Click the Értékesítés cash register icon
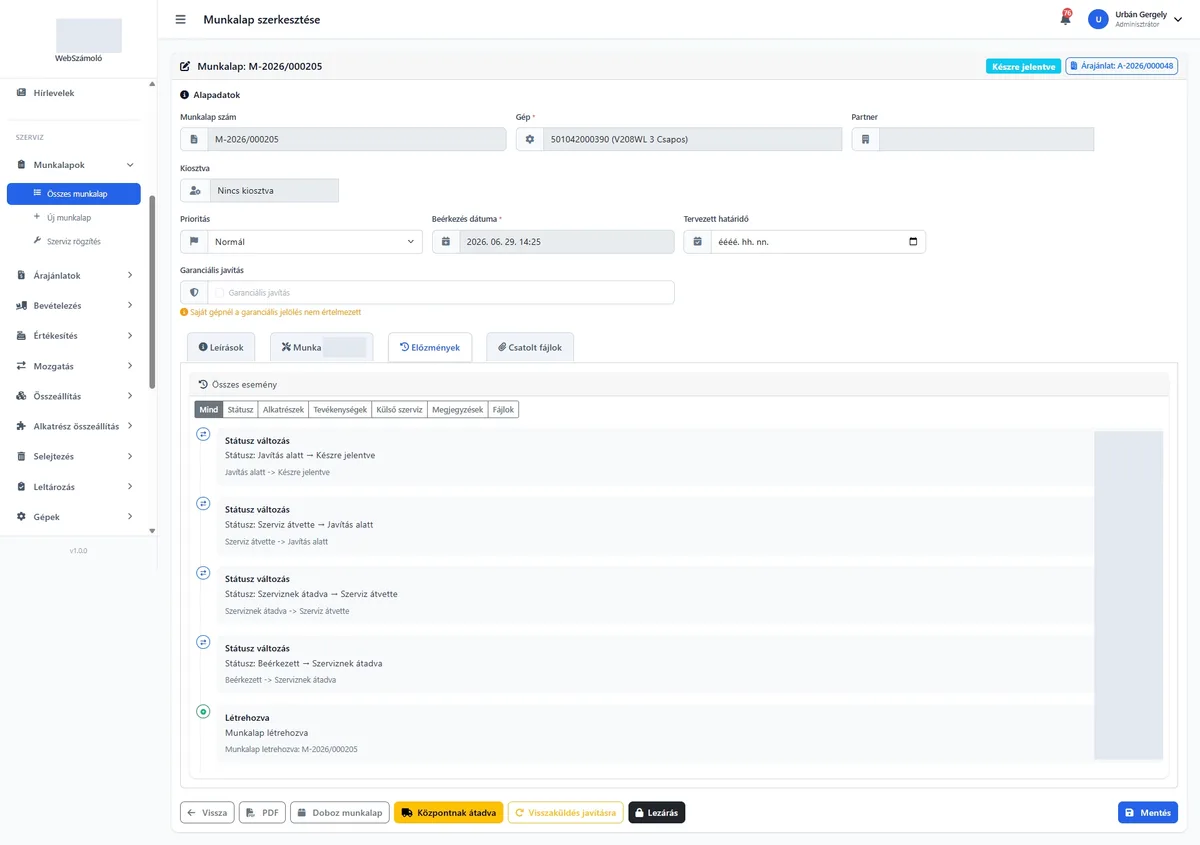 click(22, 336)
